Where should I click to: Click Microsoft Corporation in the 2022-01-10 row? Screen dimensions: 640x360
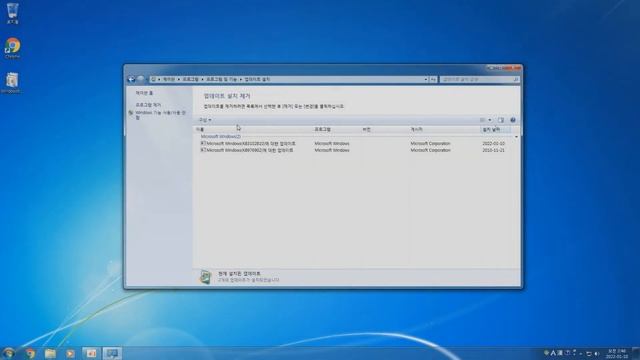click(430, 144)
